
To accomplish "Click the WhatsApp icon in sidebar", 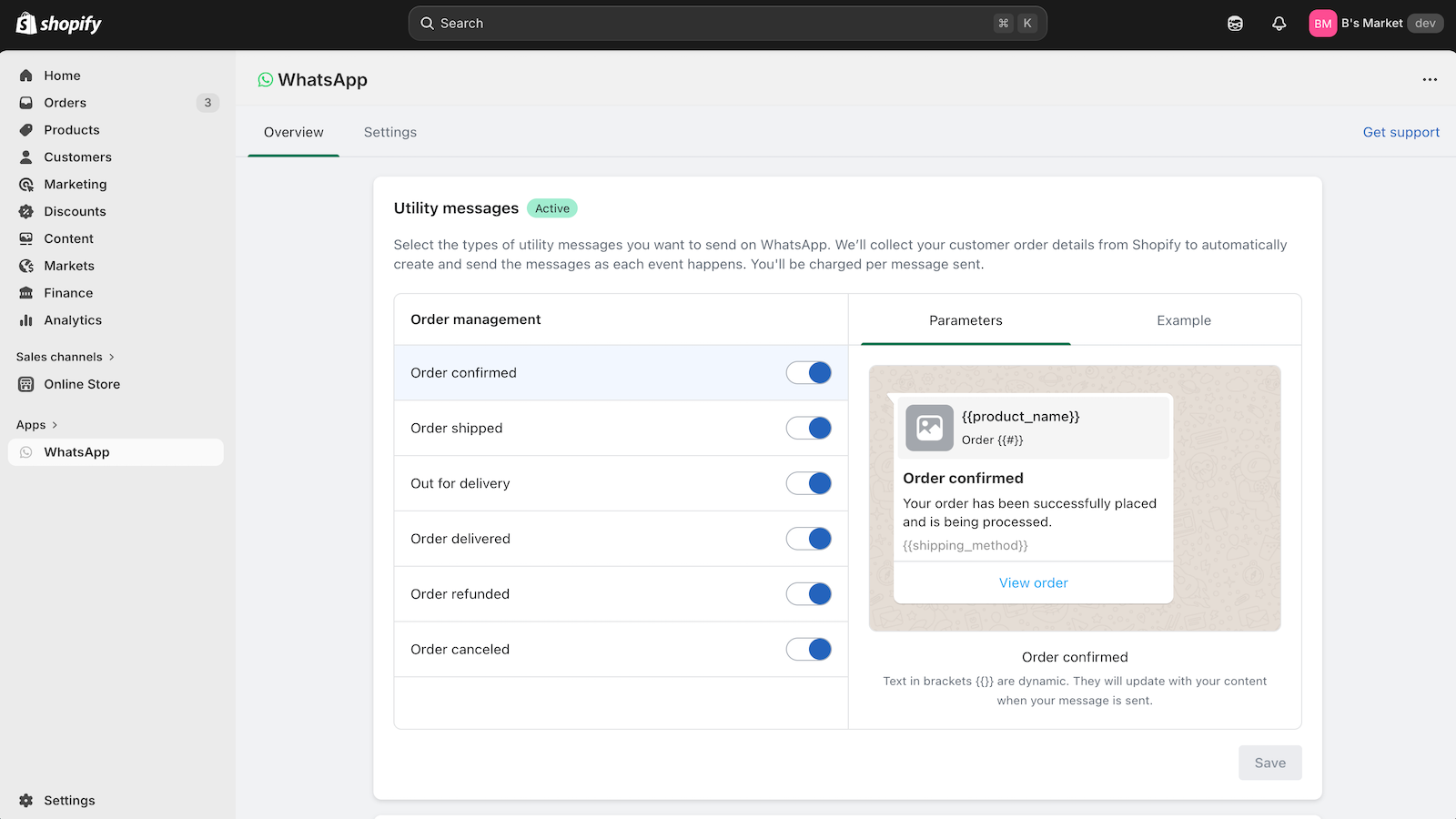I will (26, 452).
